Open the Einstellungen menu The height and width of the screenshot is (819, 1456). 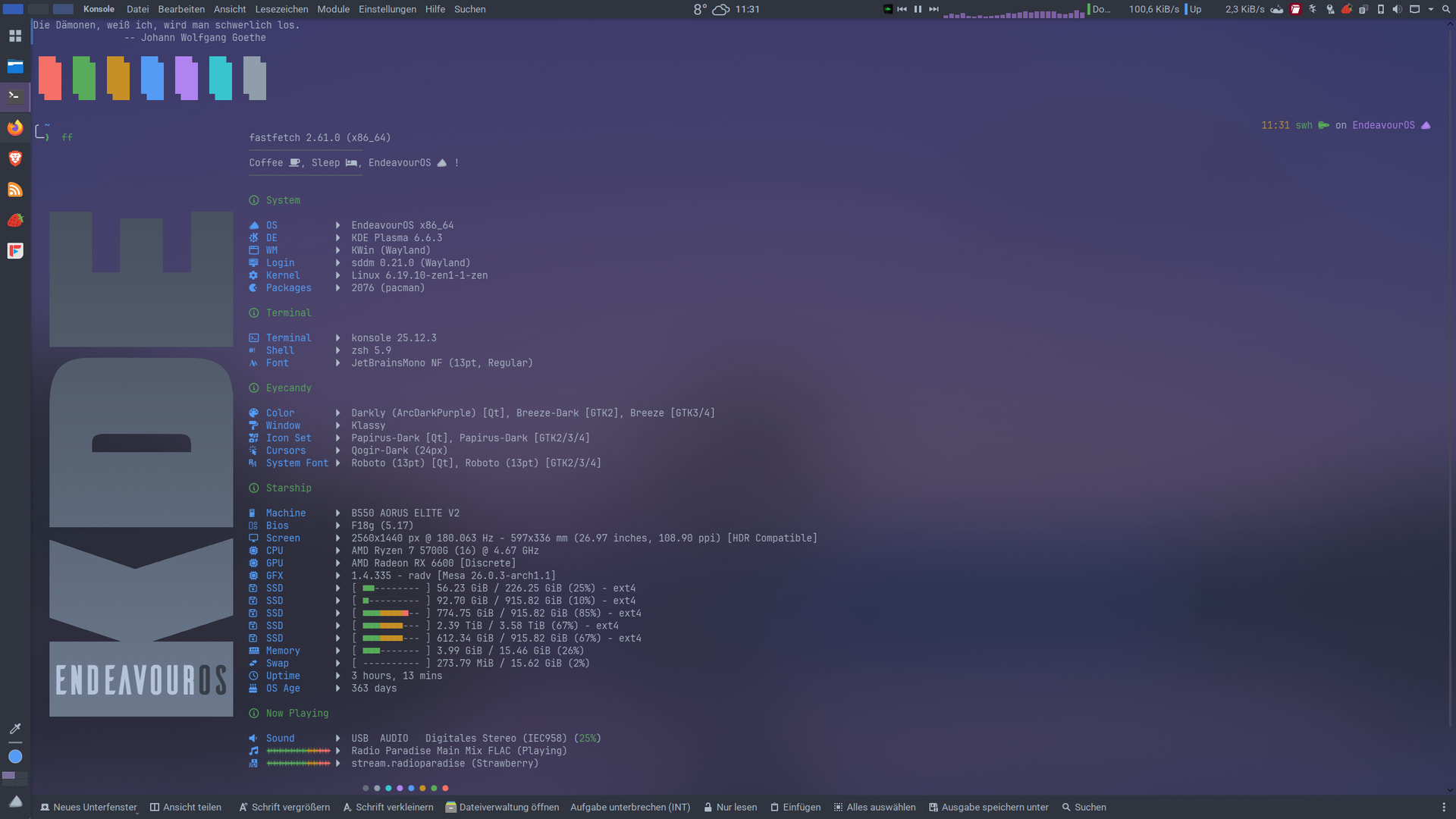(387, 9)
